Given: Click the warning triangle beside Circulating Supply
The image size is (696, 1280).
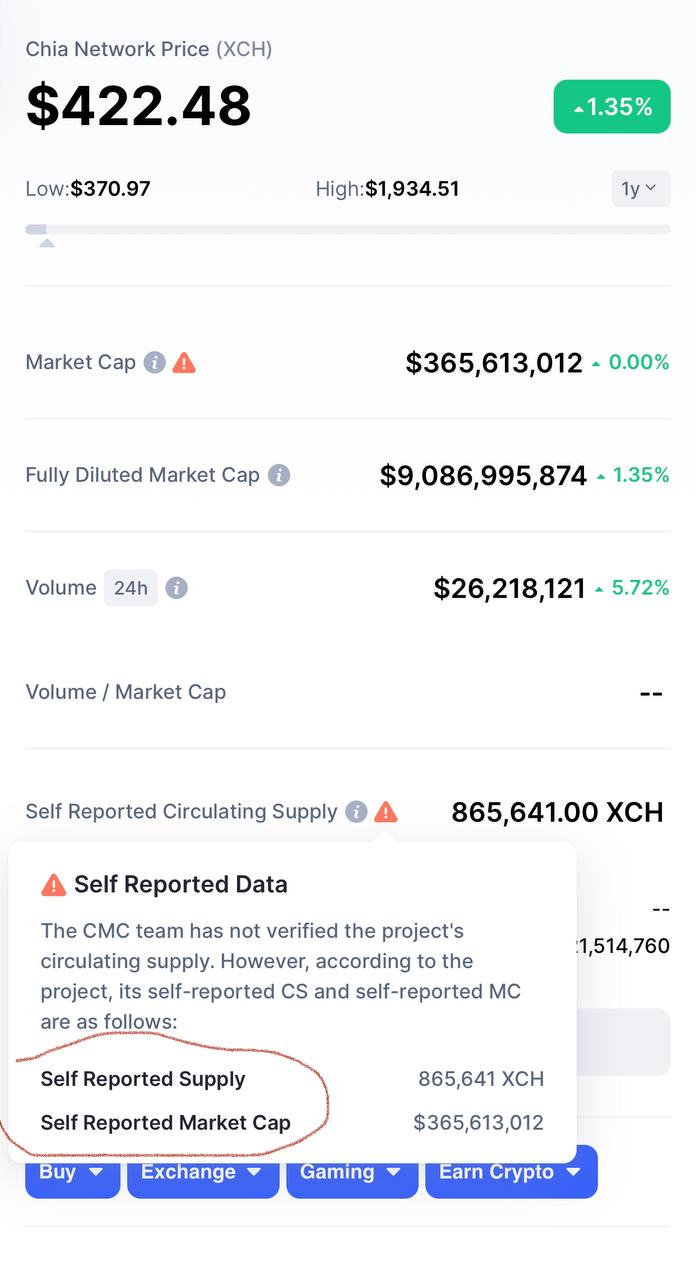Looking at the screenshot, I should pos(386,811).
